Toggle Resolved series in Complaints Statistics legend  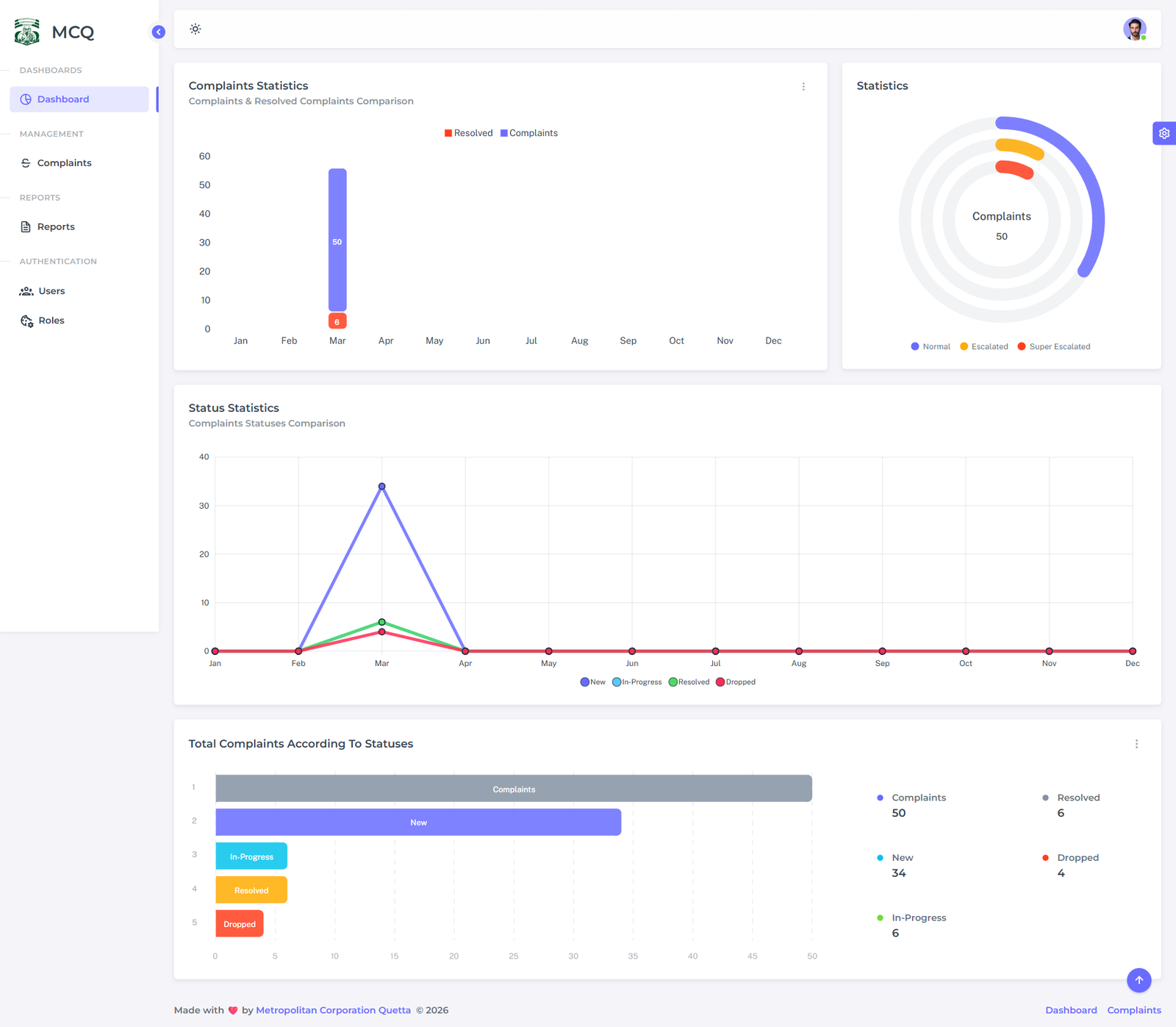pos(468,133)
